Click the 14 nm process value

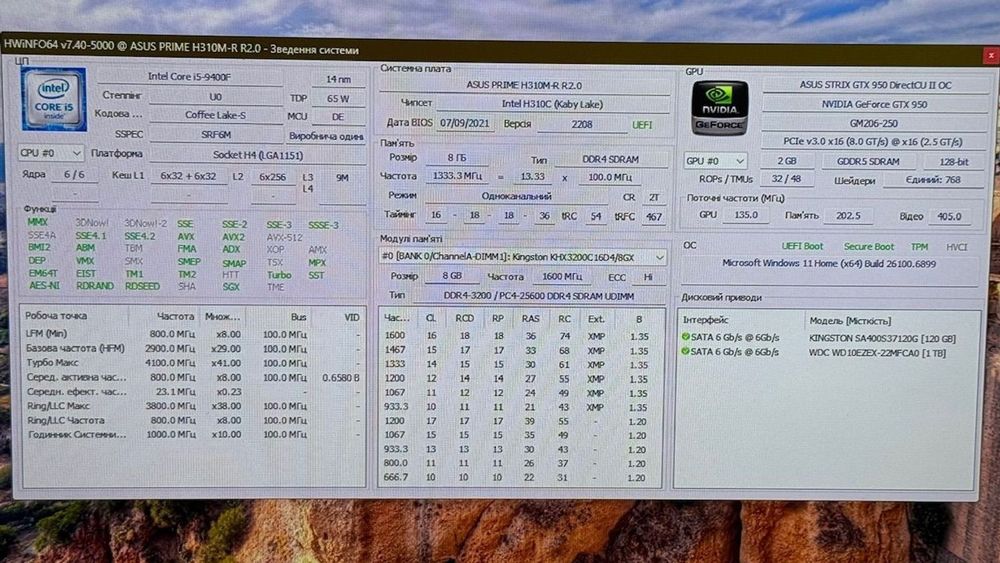pos(338,79)
